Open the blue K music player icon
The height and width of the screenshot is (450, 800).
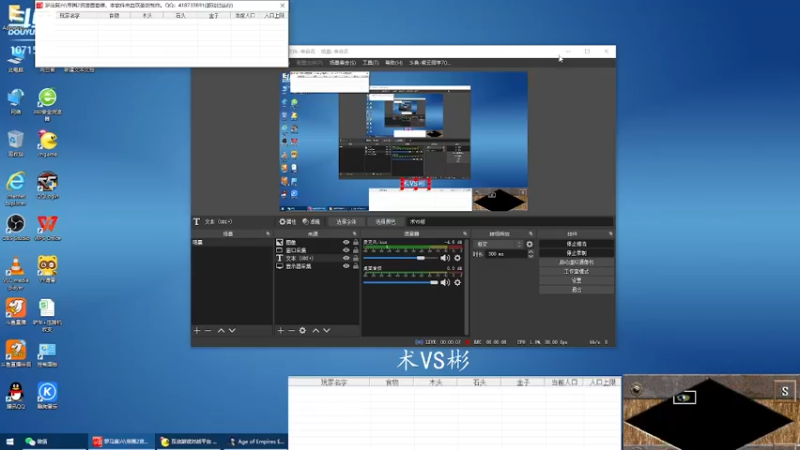47,395
